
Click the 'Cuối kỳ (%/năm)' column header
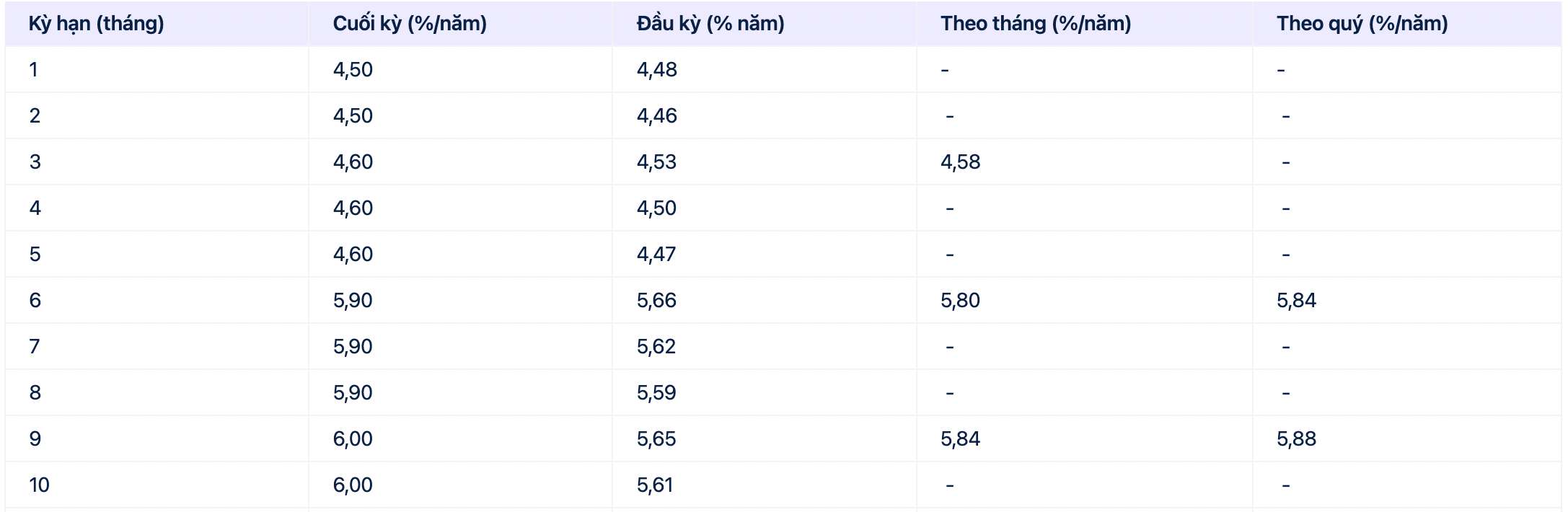click(409, 24)
